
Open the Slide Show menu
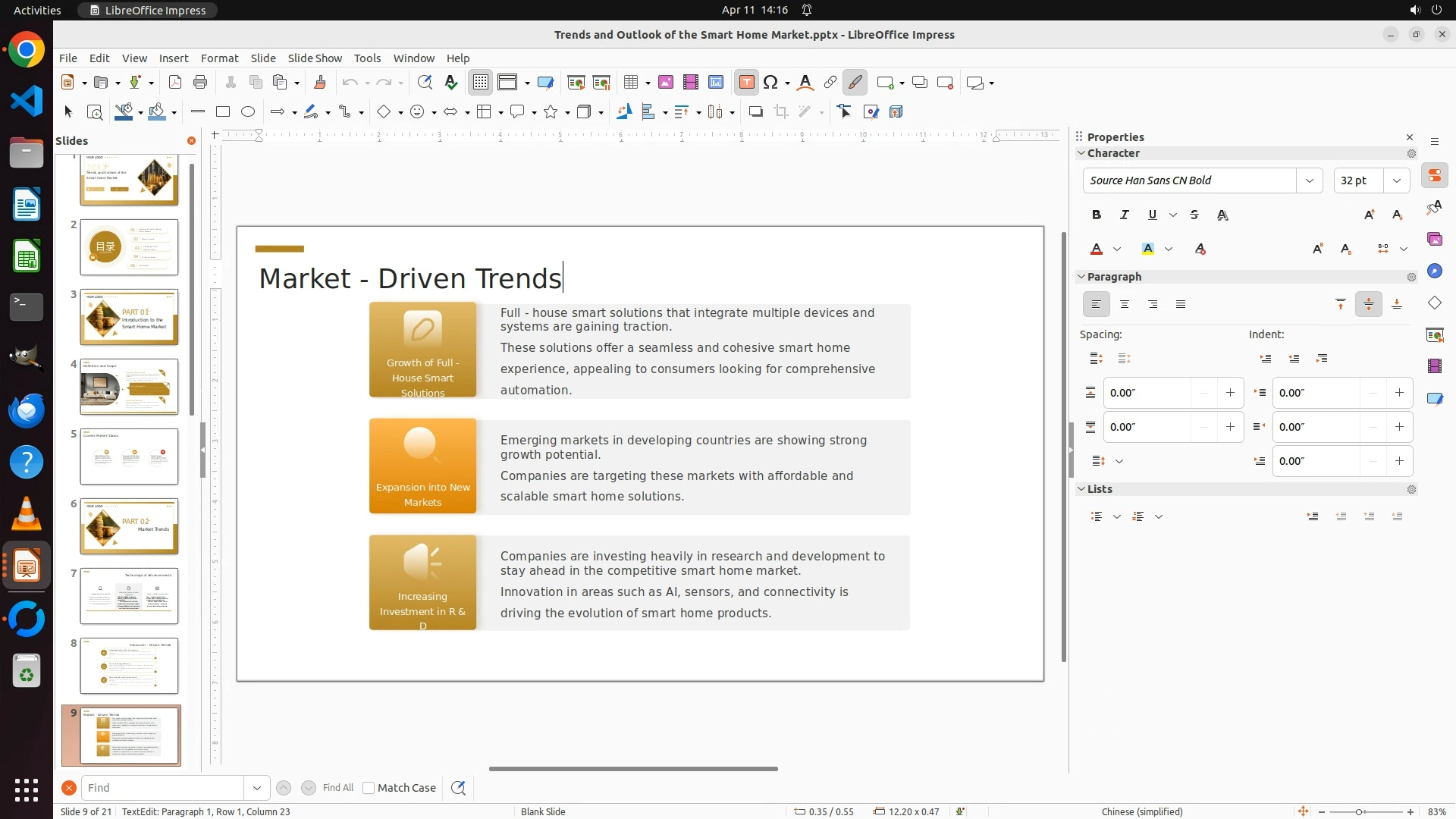pos(315,58)
